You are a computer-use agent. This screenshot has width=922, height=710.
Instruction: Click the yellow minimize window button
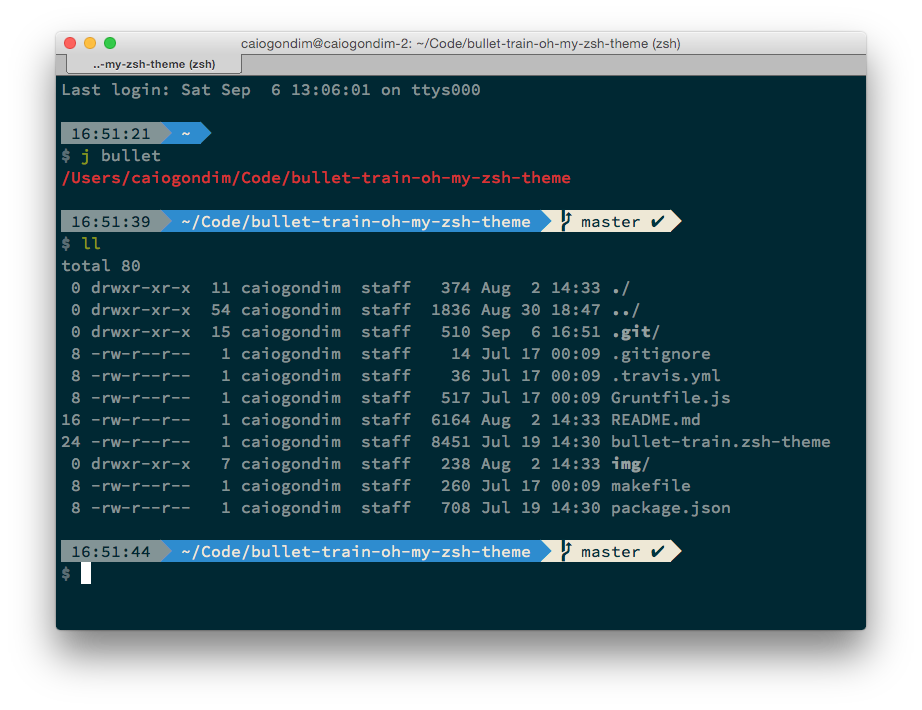tap(90, 43)
